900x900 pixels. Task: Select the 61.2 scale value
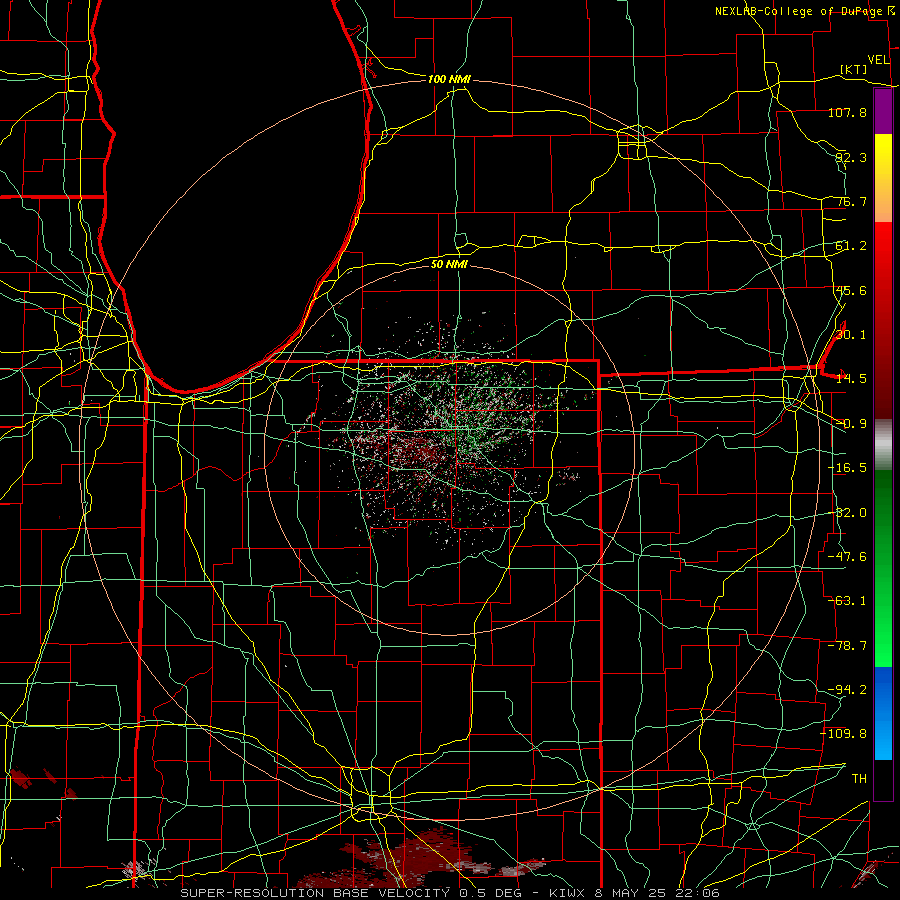click(x=851, y=246)
